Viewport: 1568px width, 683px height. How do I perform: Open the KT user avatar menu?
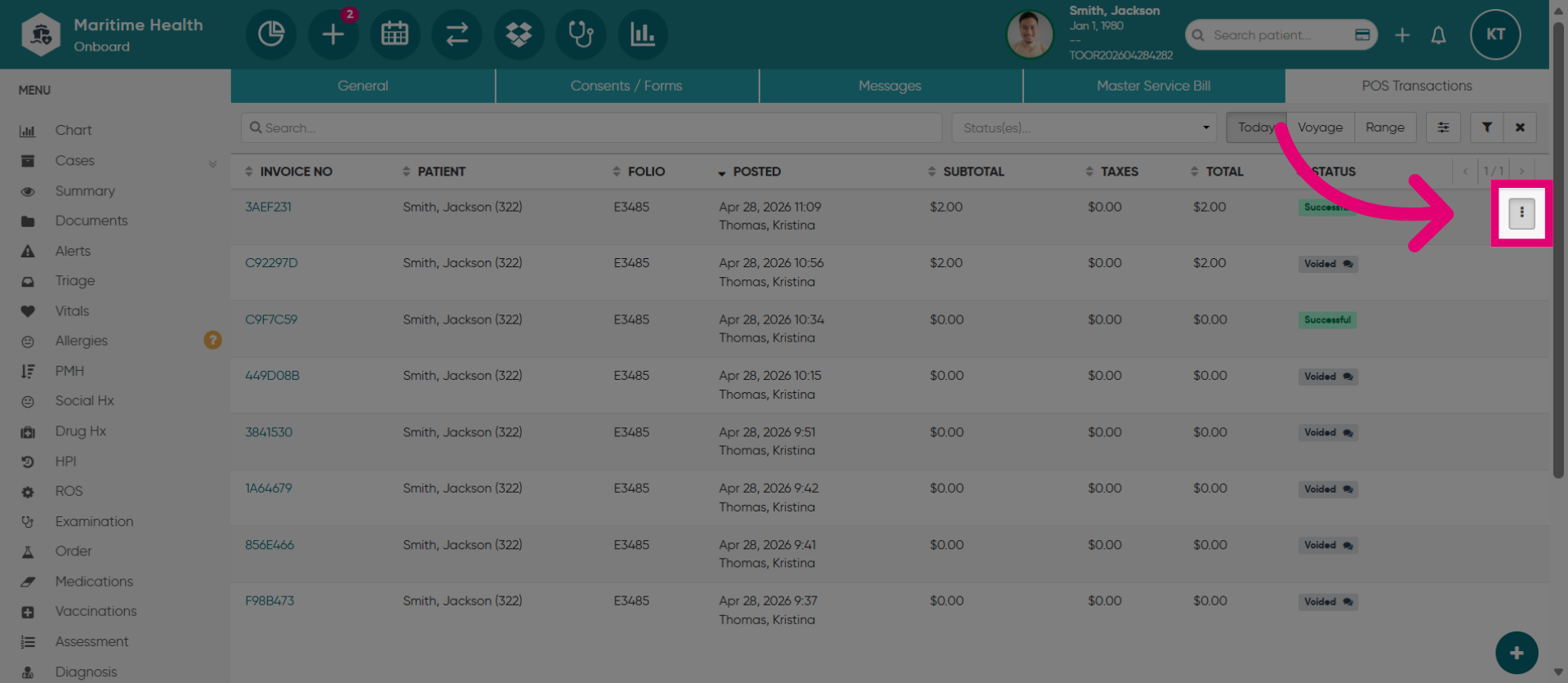(1495, 34)
